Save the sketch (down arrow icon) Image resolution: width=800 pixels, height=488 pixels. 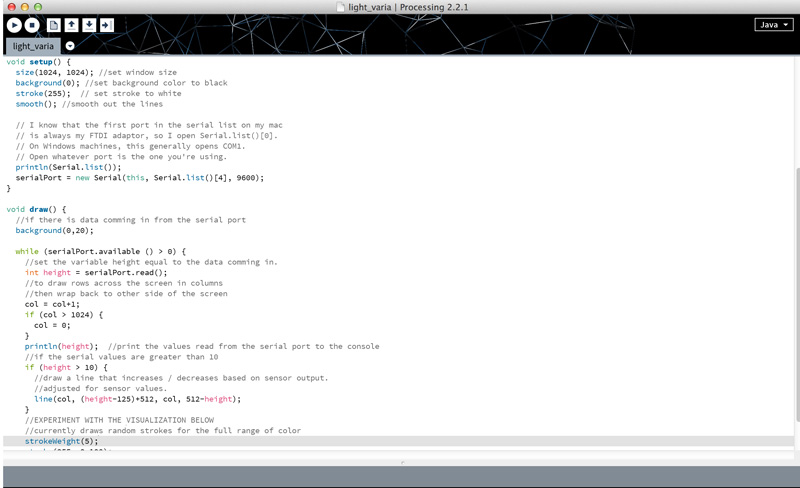(x=89, y=25)
